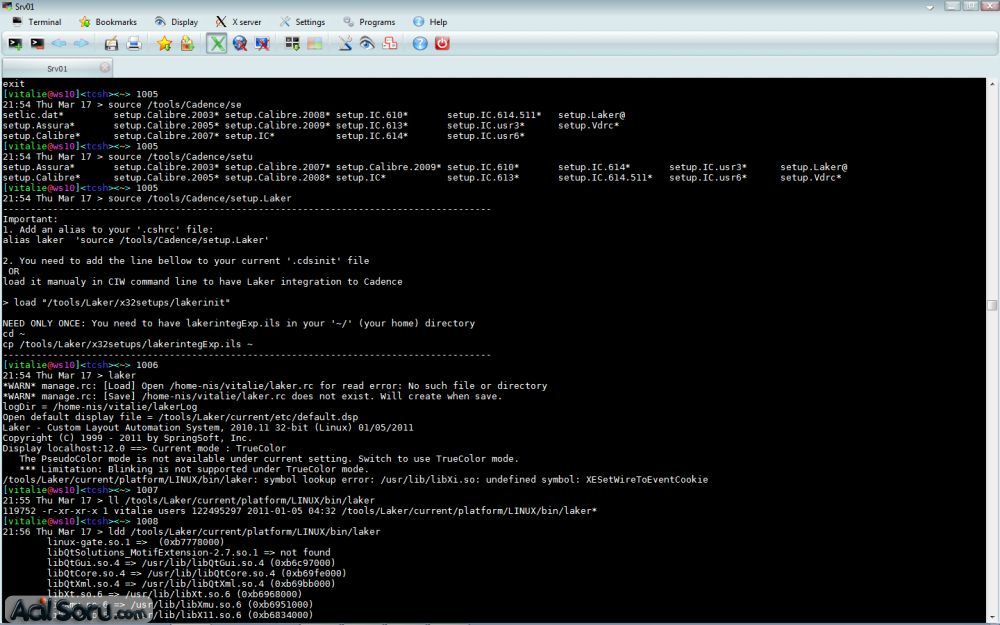
Task: Click the red power exit icon
Action: click(x=442, y=43)
